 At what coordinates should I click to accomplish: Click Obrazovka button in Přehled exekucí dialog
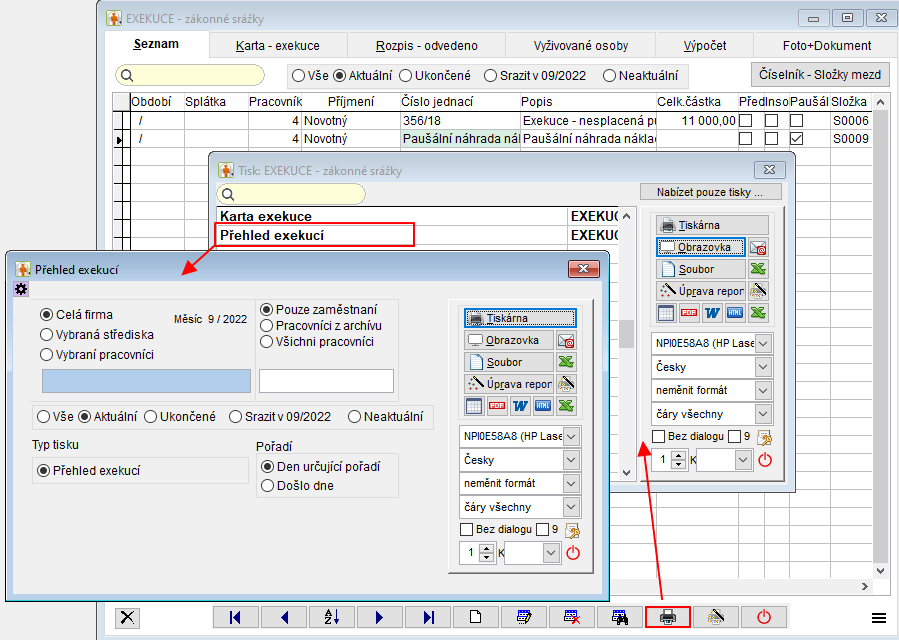pyautogui.click(x=509, y=340)
